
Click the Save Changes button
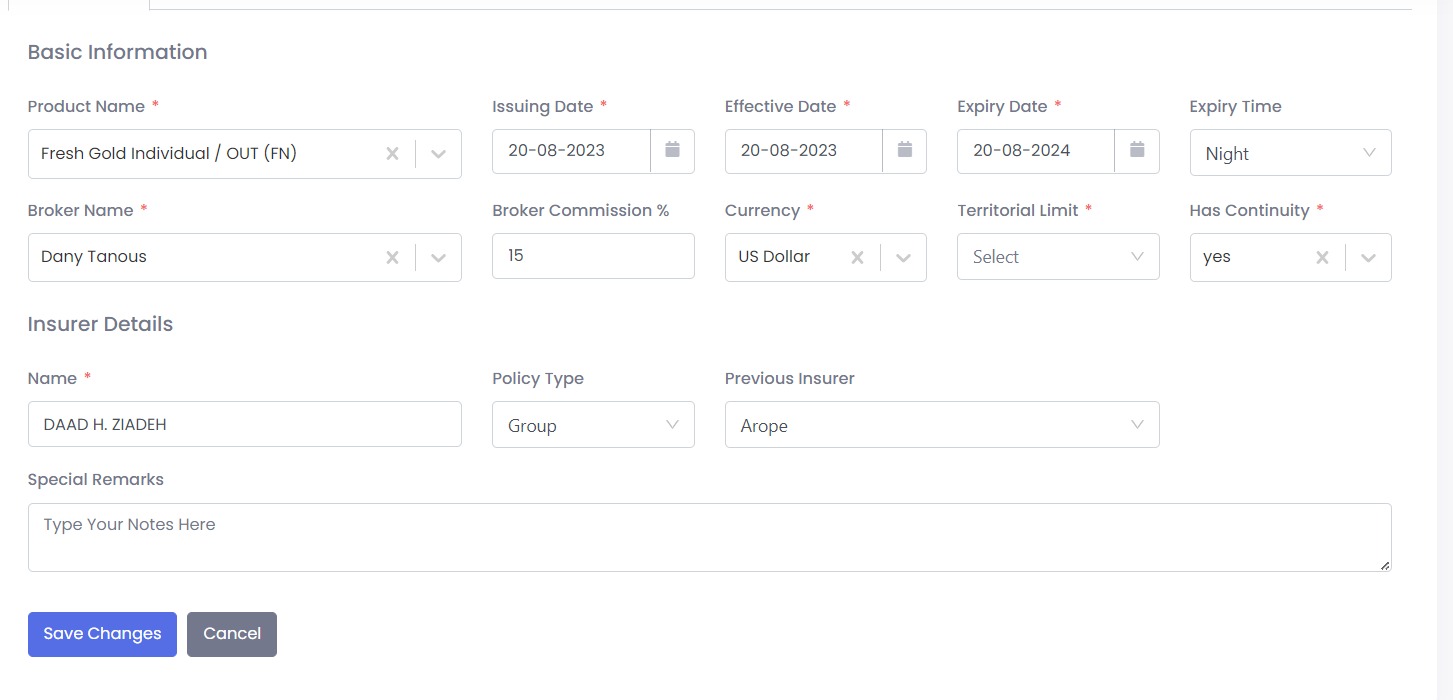point(102,634)
